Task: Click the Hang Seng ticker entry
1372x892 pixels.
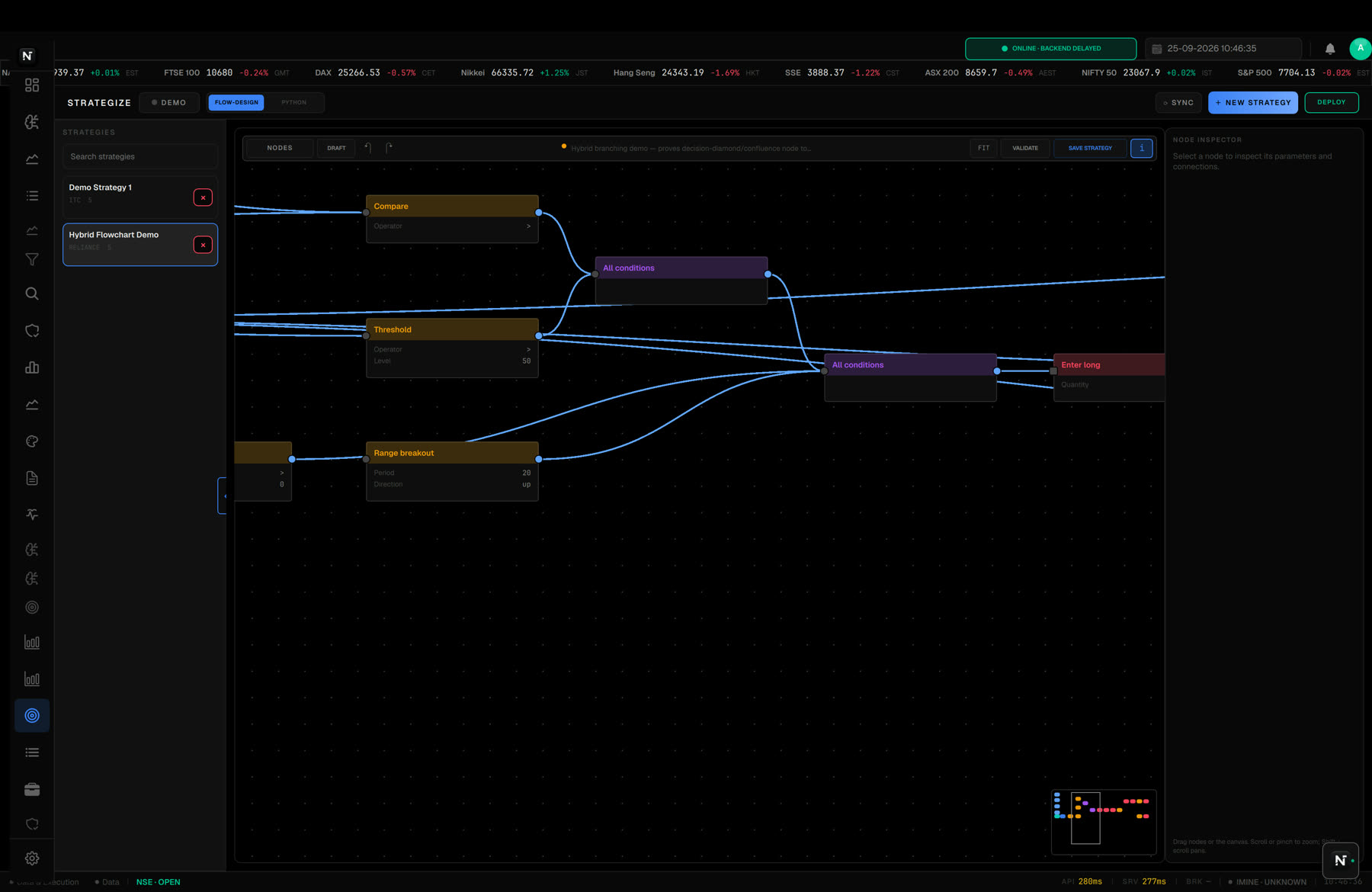Action: [x=686, y=73]
